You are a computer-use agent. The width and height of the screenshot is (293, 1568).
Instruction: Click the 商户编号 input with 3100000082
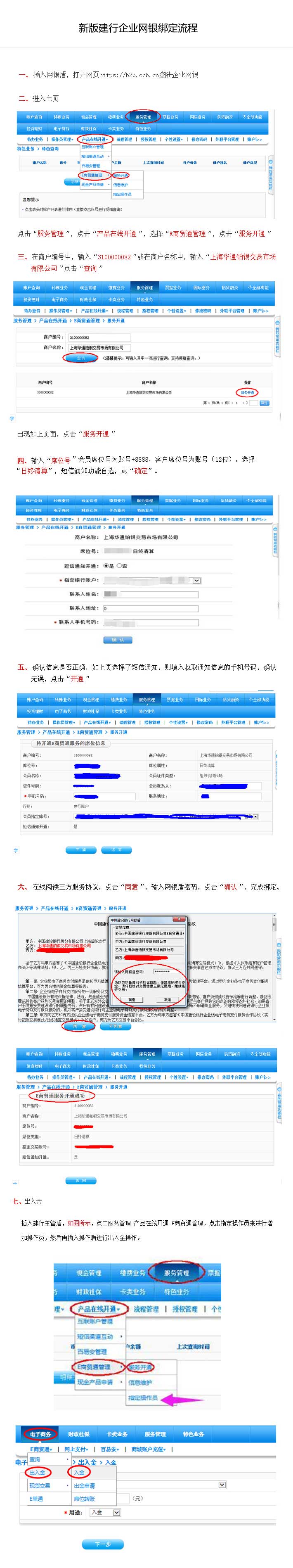[100, 337]
